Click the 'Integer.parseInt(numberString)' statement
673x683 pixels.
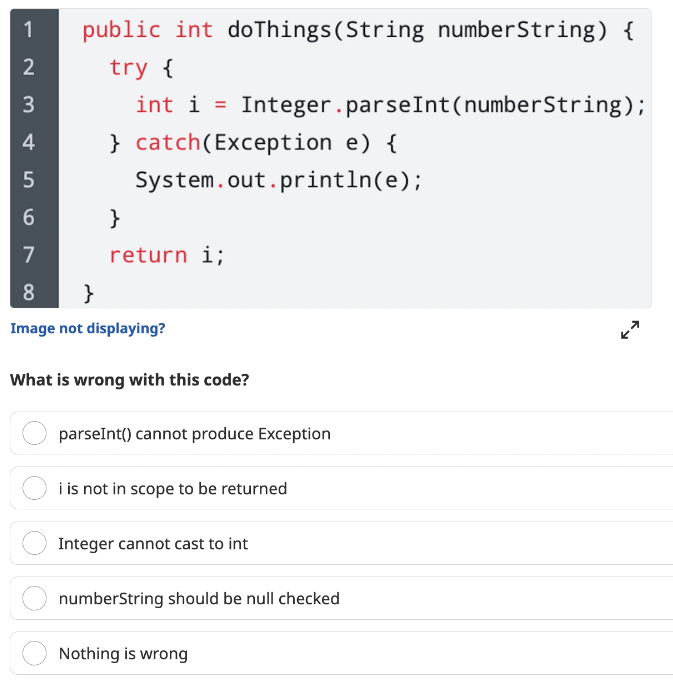click(x=391, y=106)
